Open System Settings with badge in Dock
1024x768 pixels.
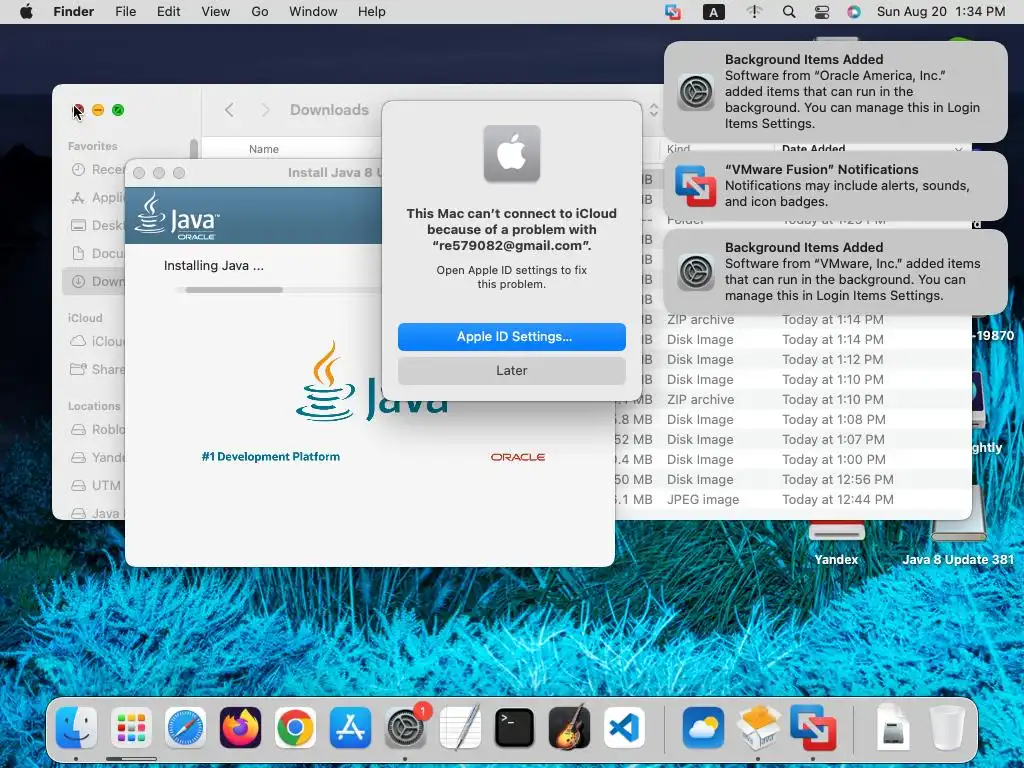click(x=406, y=728)
